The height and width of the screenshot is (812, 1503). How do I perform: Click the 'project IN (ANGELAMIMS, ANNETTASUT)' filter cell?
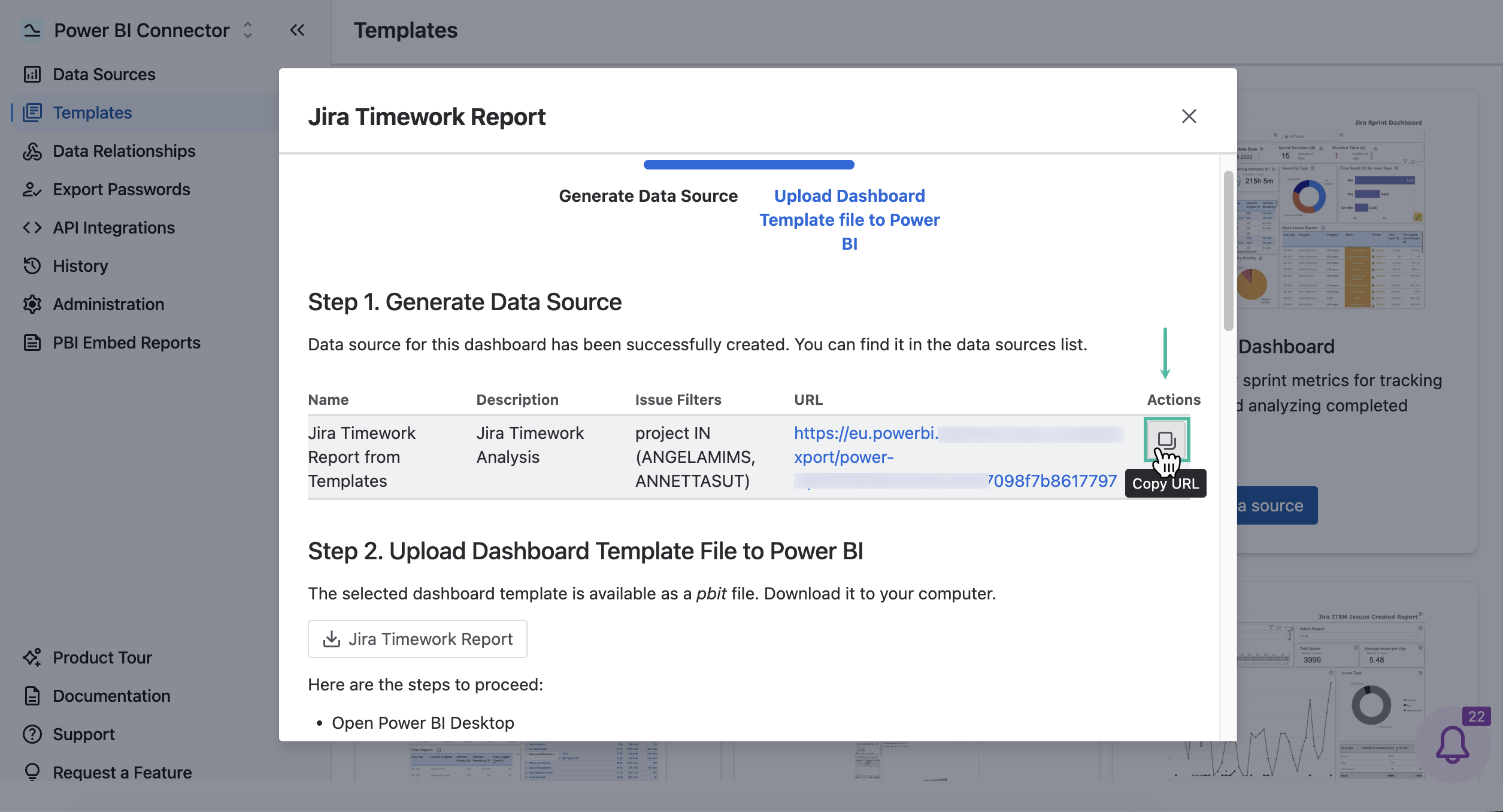point(695,457)
